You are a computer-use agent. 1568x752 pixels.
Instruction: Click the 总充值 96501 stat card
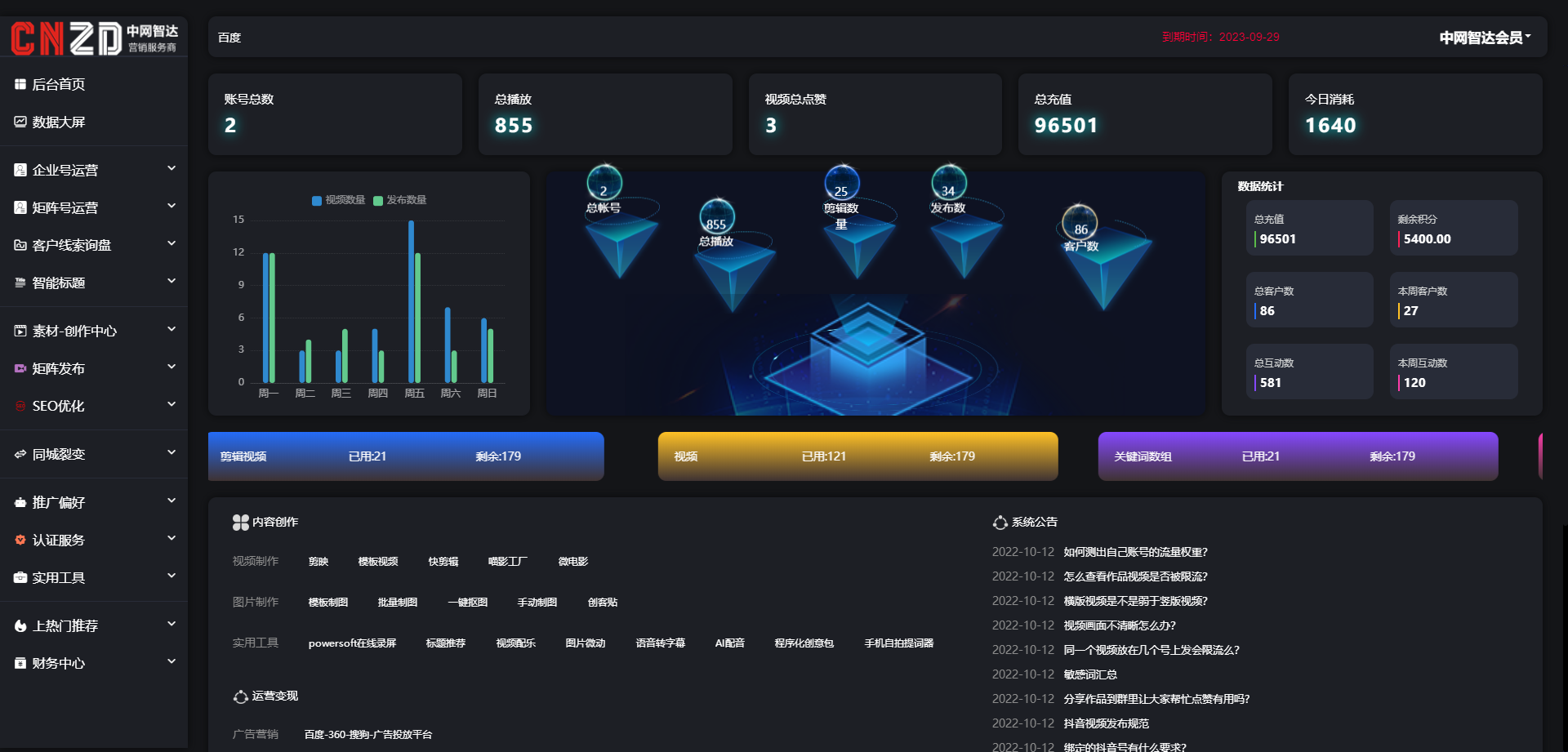tap(1144, 114)
